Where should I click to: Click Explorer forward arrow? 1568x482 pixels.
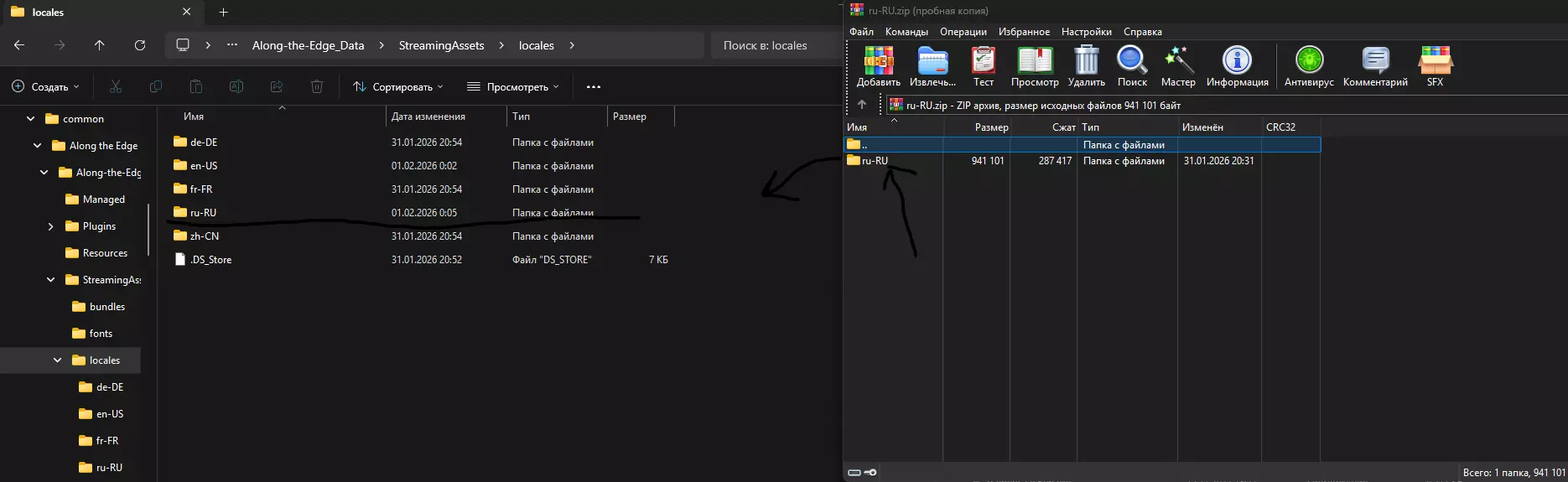pos(60,45)
